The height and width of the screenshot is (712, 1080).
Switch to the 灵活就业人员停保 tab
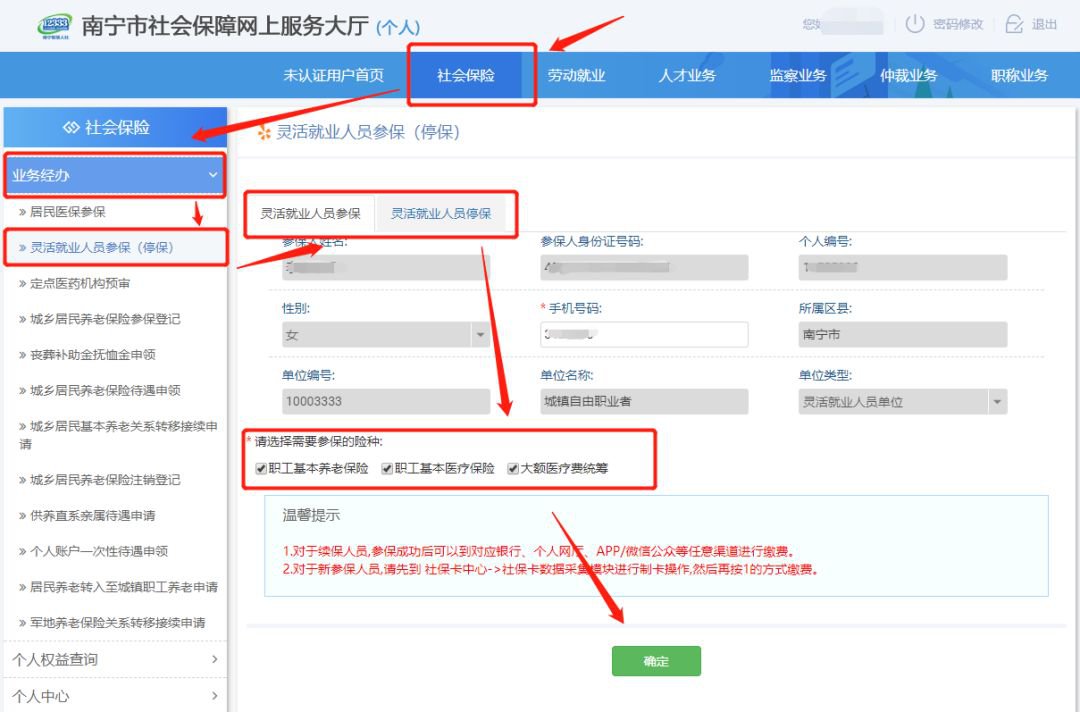coord(441,213)
